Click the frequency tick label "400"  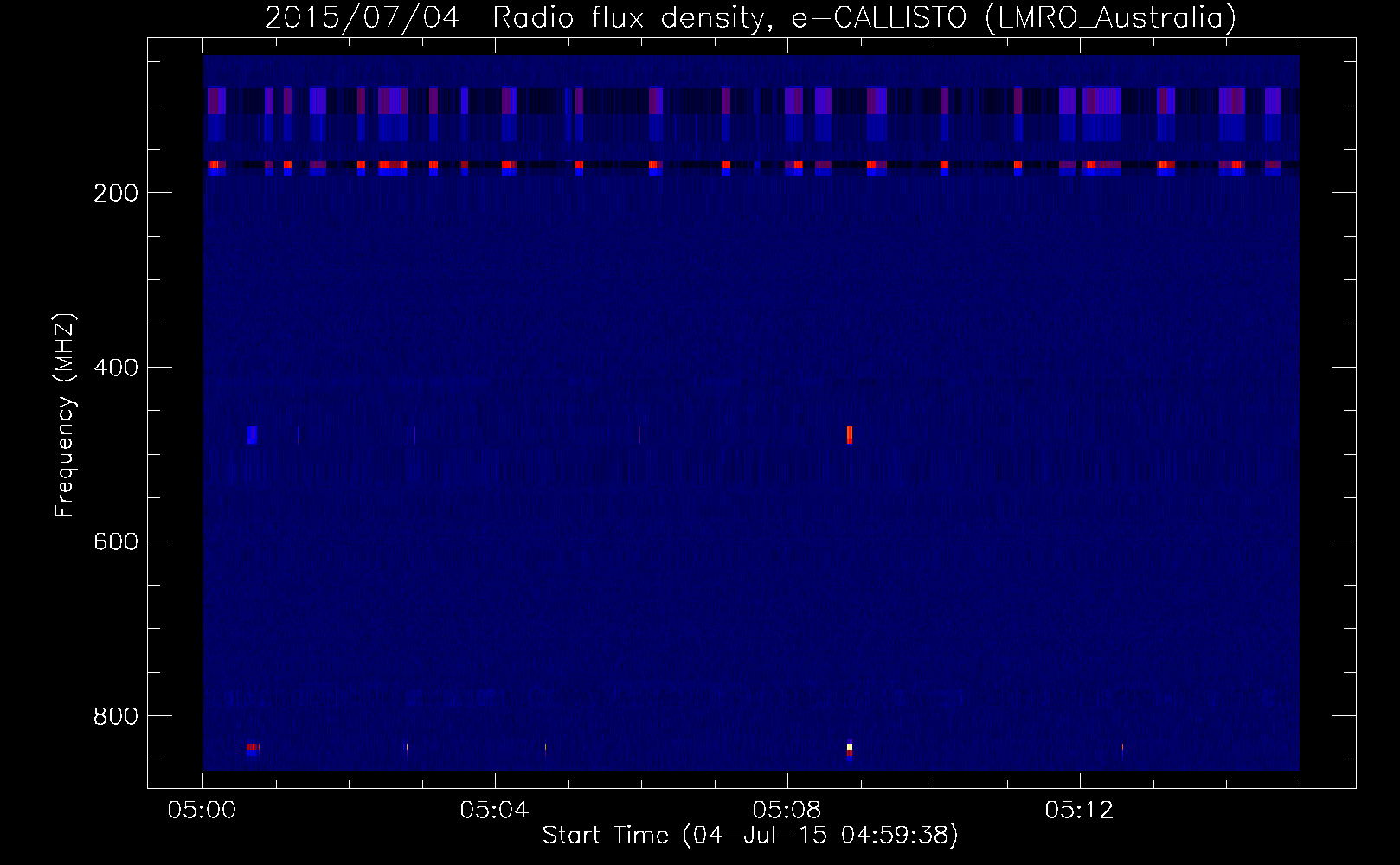(116, 368)
